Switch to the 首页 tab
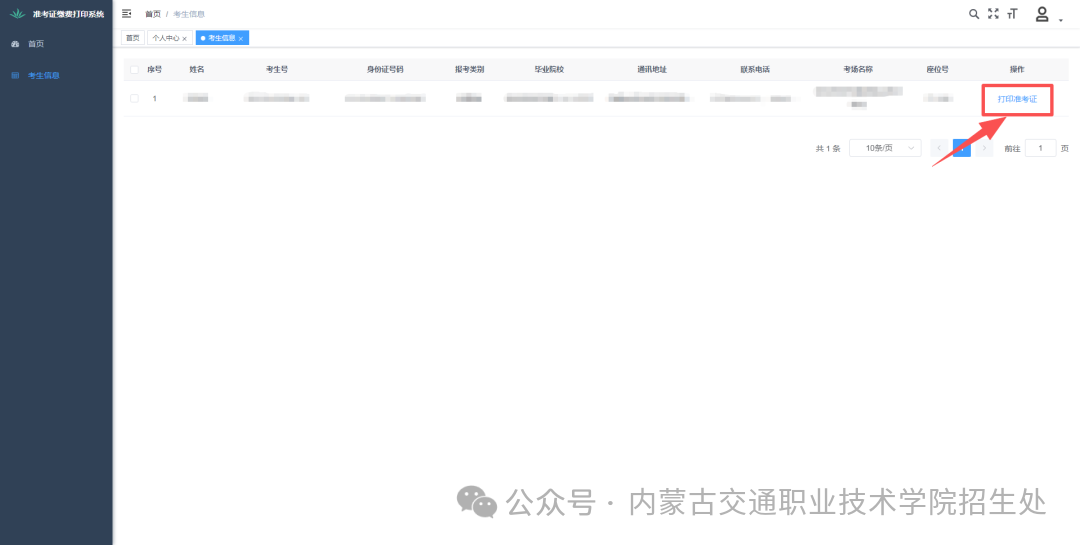Screen dimensions: 1080x545 pos(132,38)
